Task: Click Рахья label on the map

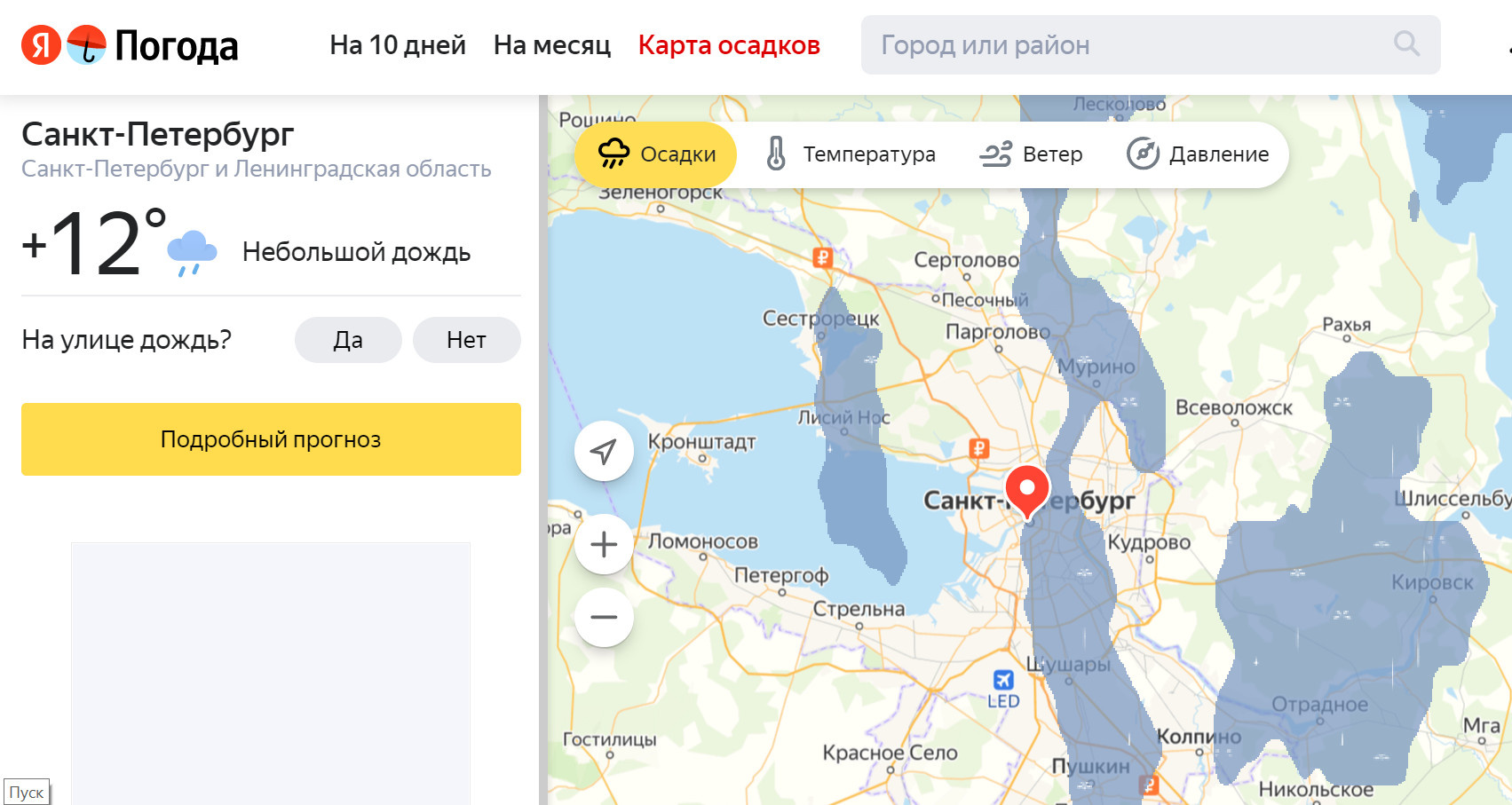Action: coord(1346,325)
